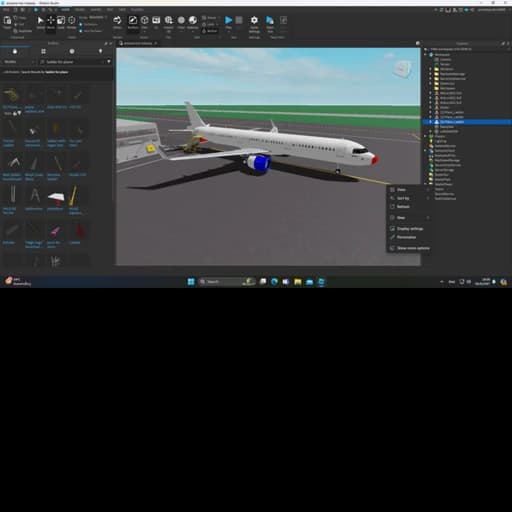Insert a Part from ribbon
This screenshot has width=512, height=512.
[x=144, y=21]
